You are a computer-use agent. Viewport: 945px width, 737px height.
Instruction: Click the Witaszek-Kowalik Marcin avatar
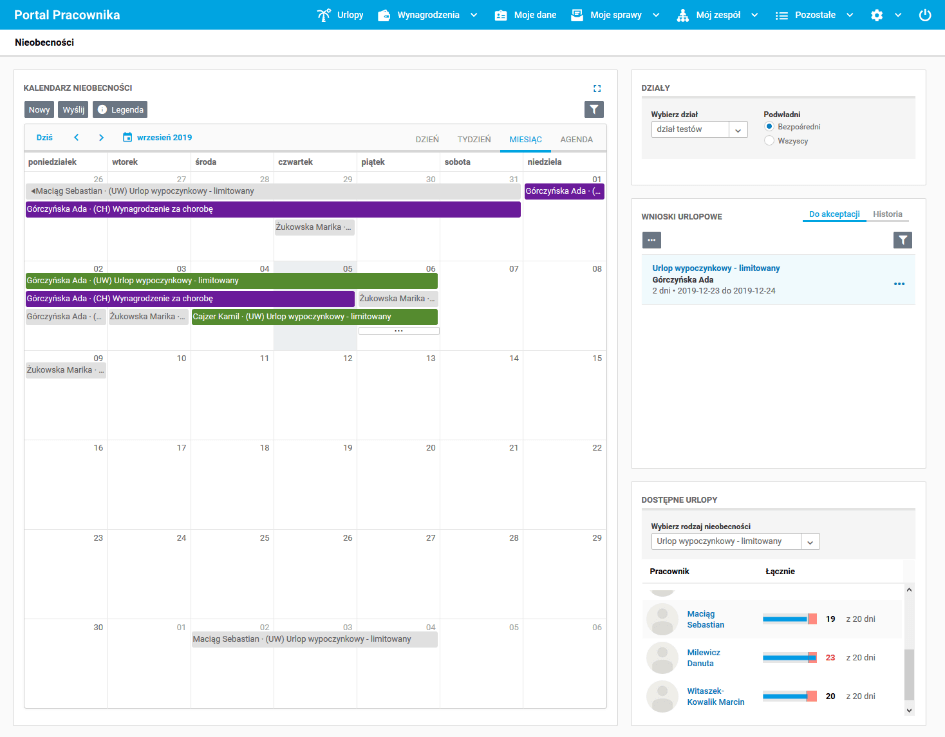coord(662,697)
